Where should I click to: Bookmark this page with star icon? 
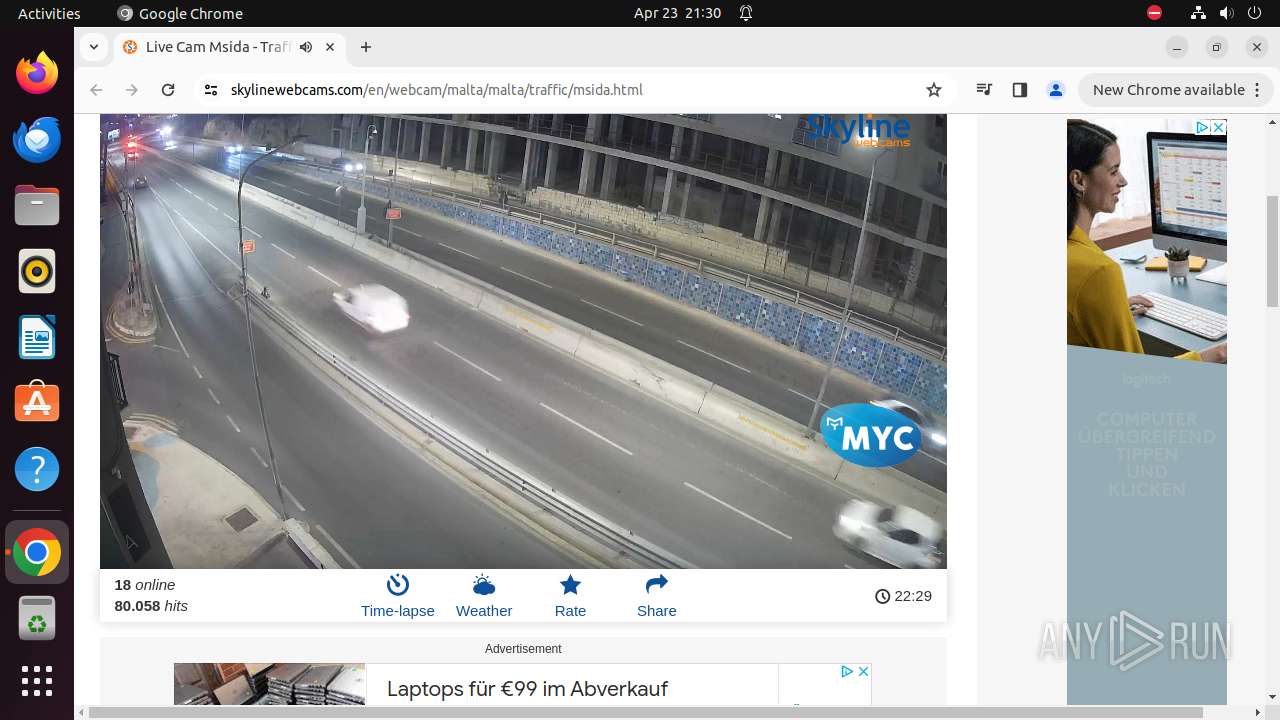pos(934,90)
